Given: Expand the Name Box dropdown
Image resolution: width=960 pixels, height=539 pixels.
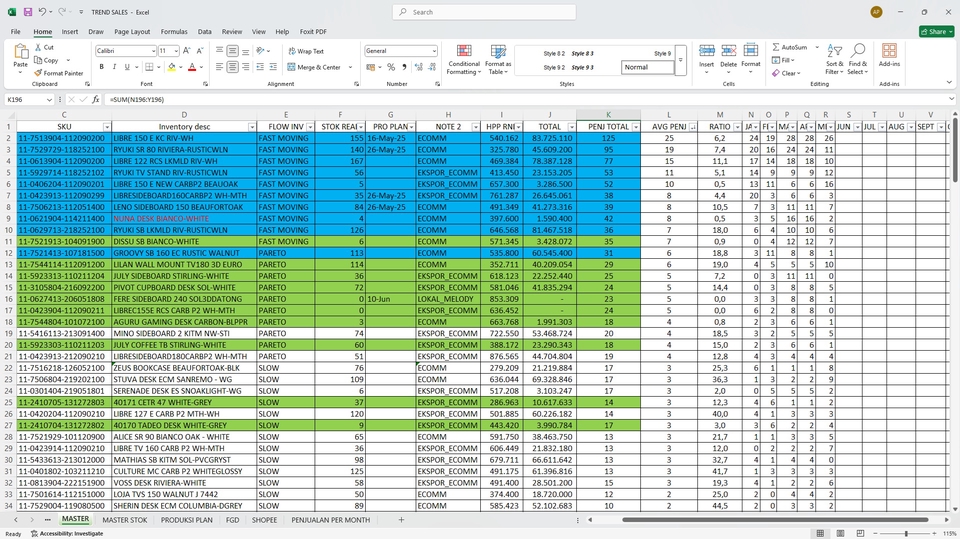Looking at the screenshot, I should [x=49, y=99].
